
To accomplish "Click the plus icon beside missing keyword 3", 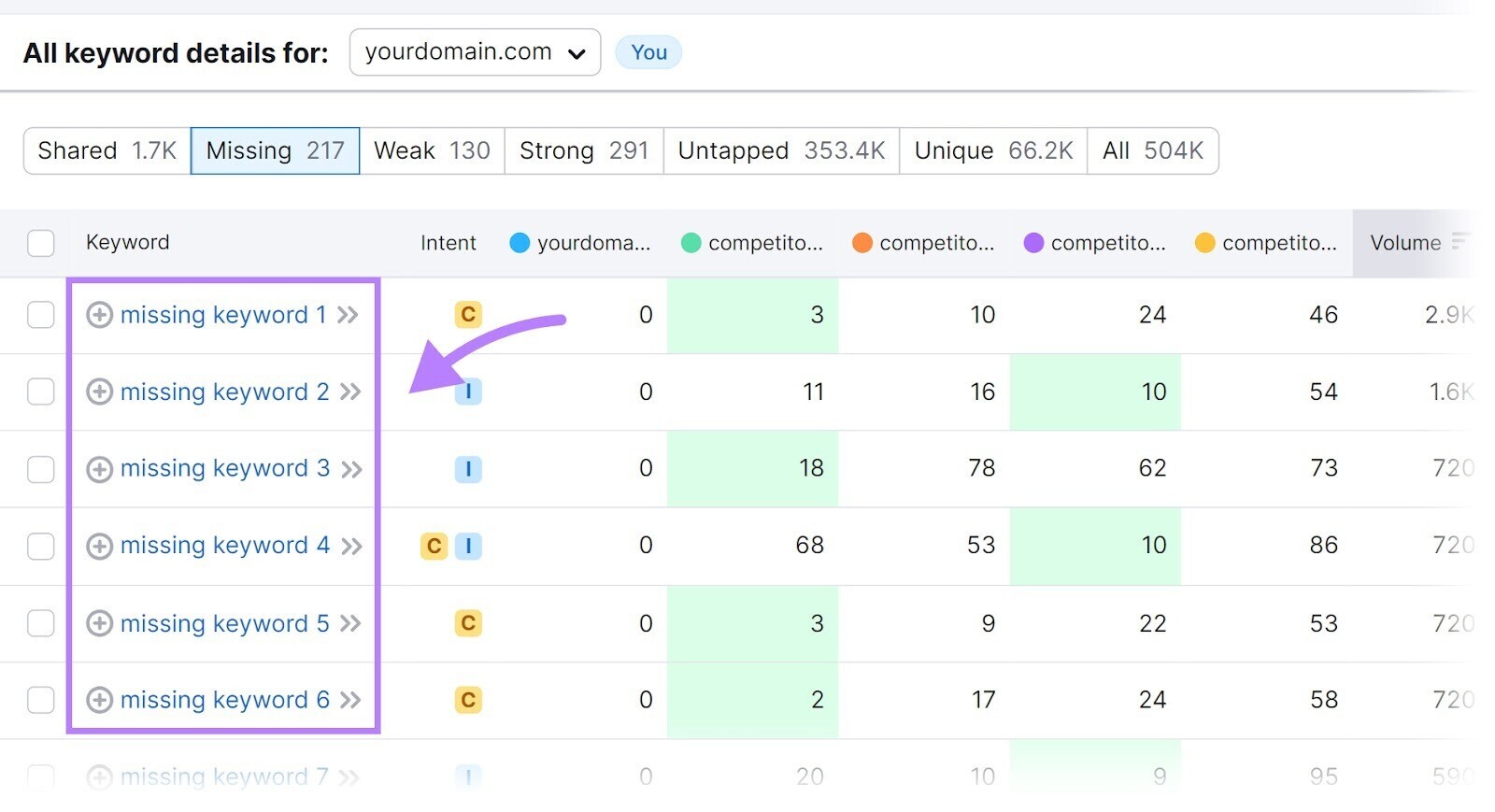I will (x=99, y=469).
